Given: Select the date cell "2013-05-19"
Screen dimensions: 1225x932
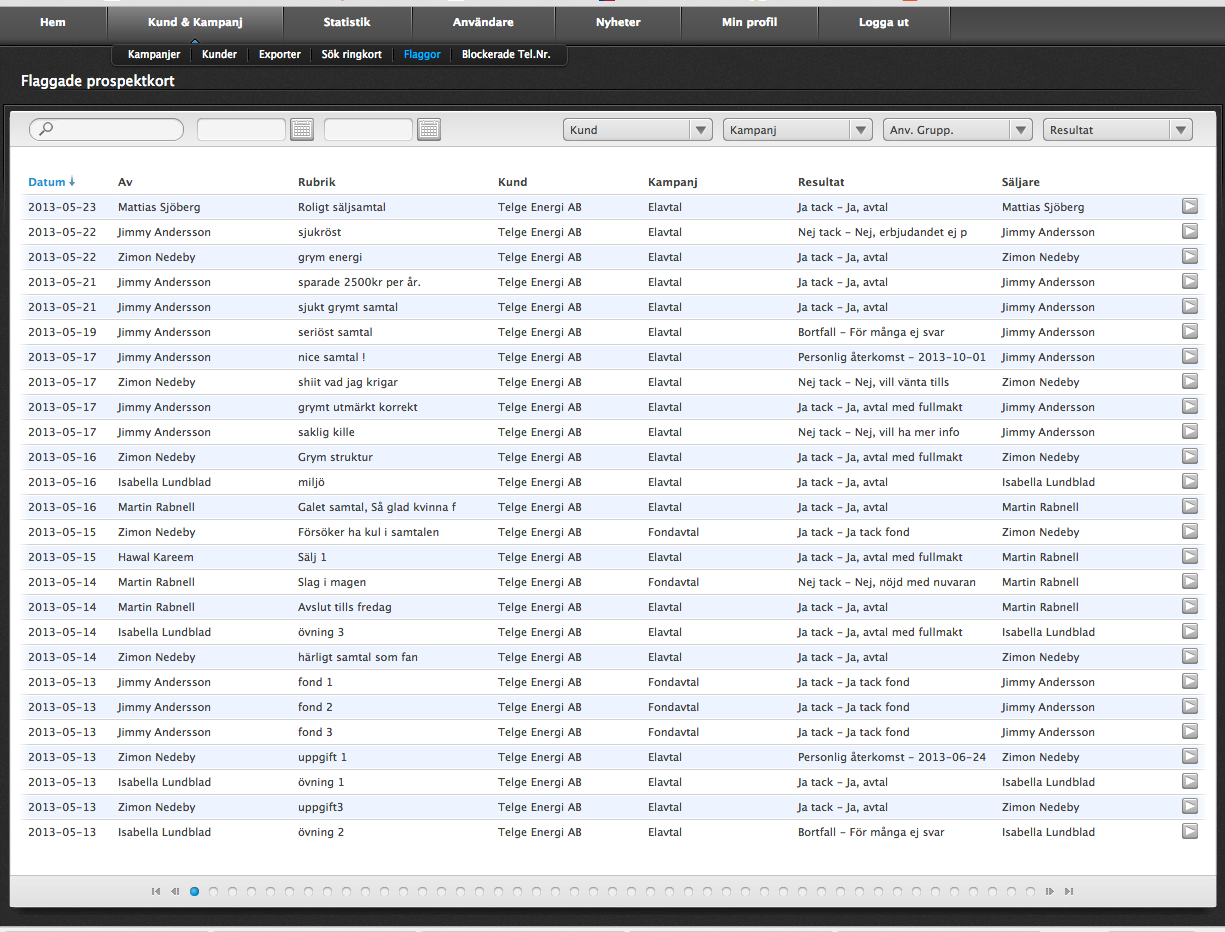Looking at the screenshot, I should coord(62,332).
